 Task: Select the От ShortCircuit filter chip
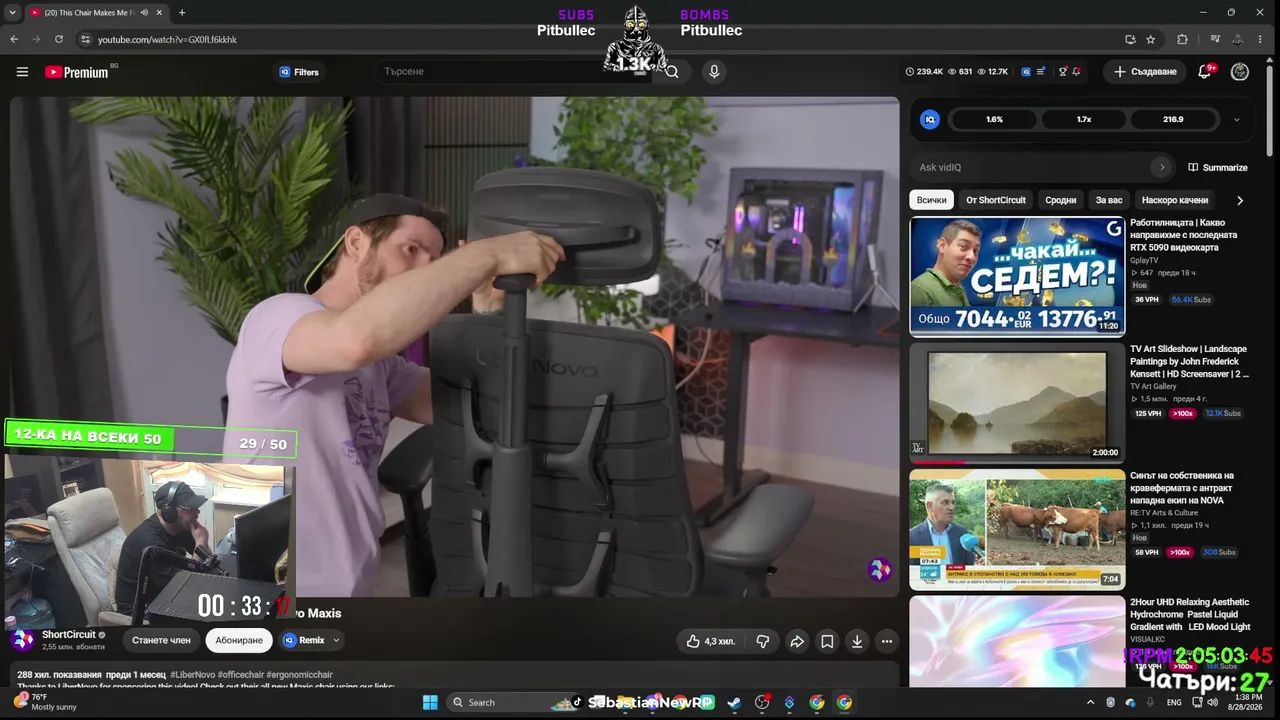(996, 200)
